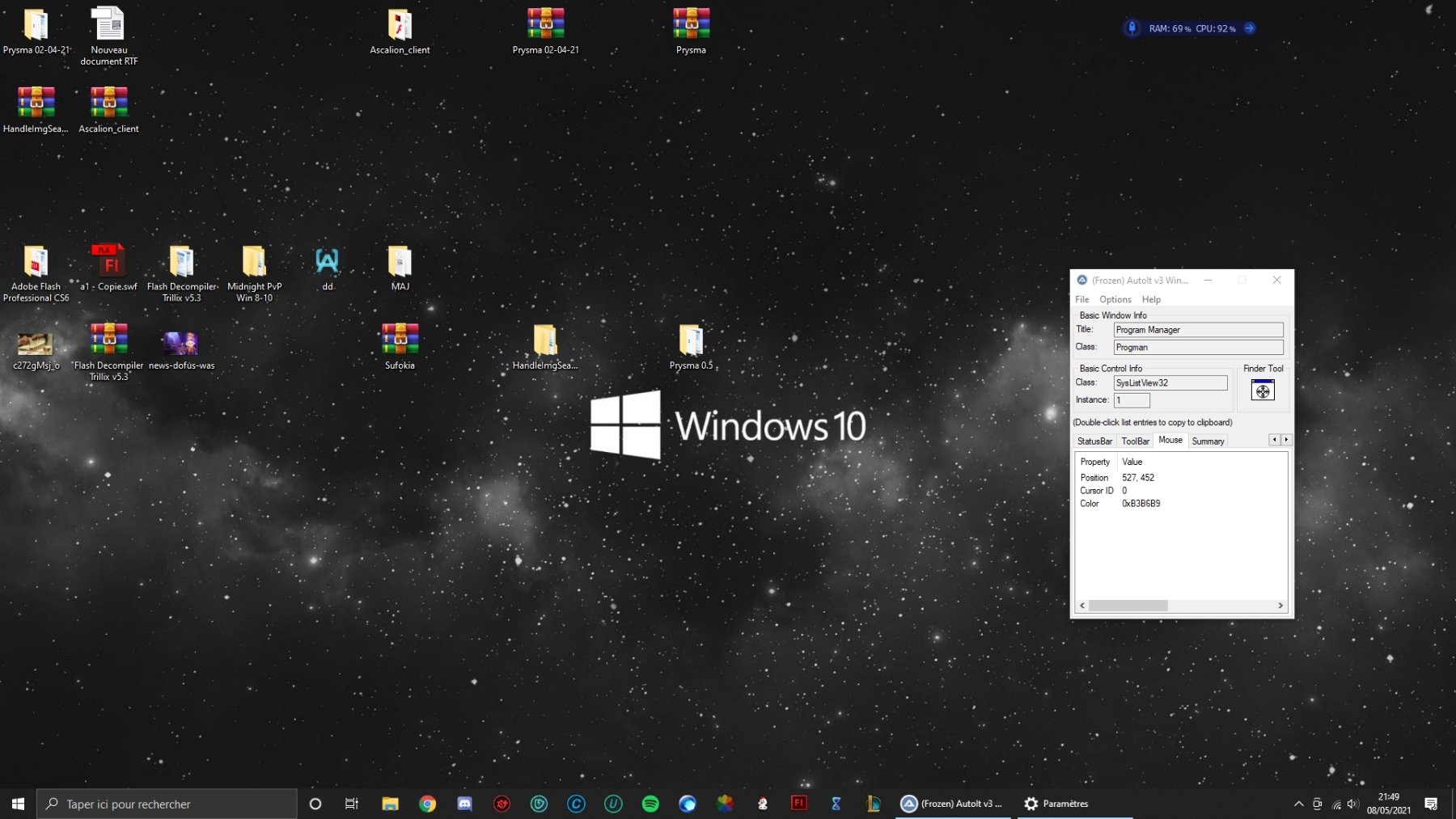The image size is (1456, 819).
Task: Click the rocket boost icon in RAM widget
Action: [x=1132, y=28]
